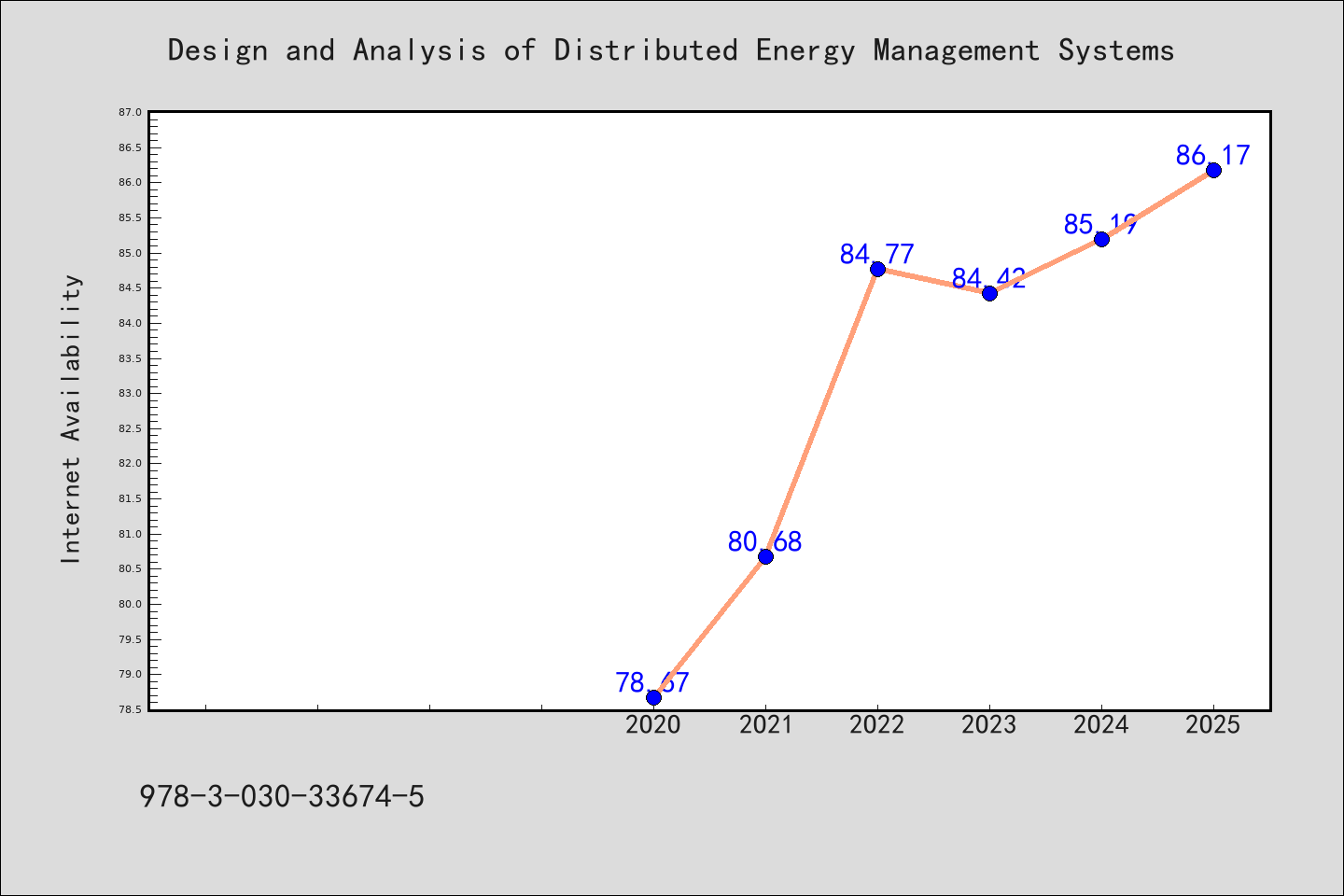Image resolution: width=1344 pixels, height=896 pixels.
Task: Click the 84.42 data label
Action: (988, 278)
